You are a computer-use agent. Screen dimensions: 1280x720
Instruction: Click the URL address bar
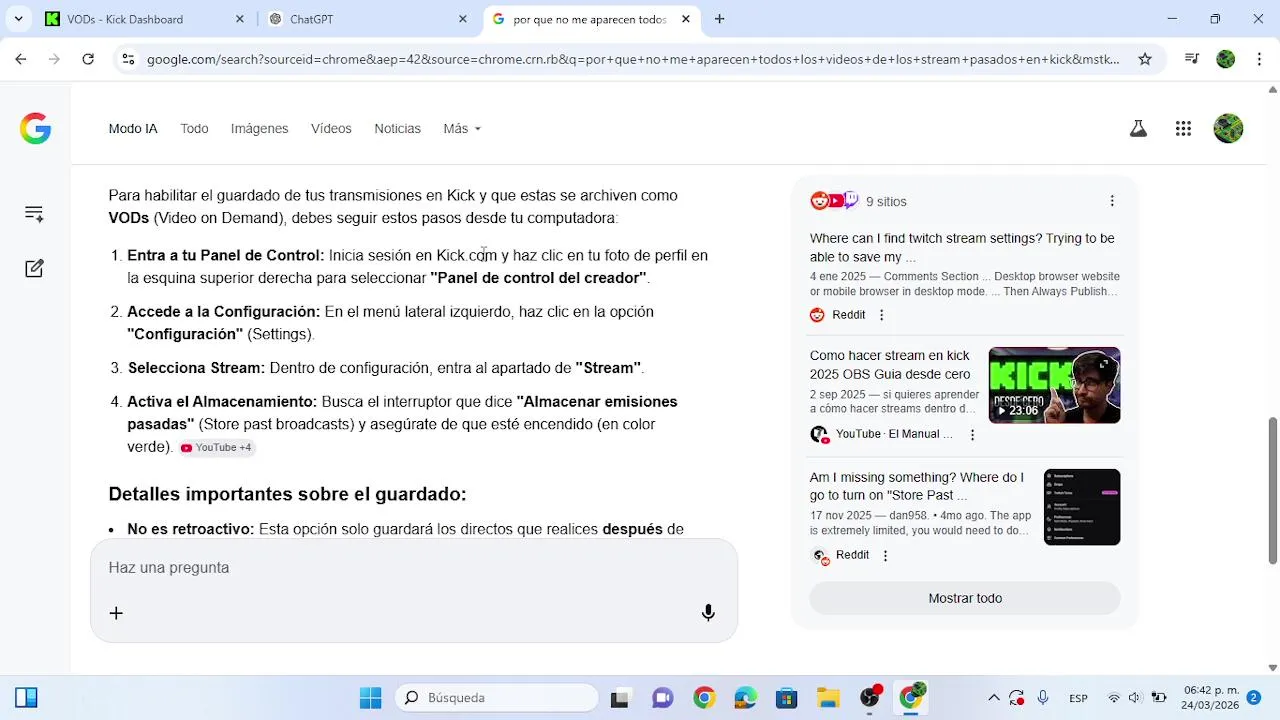tap(633, 59)
